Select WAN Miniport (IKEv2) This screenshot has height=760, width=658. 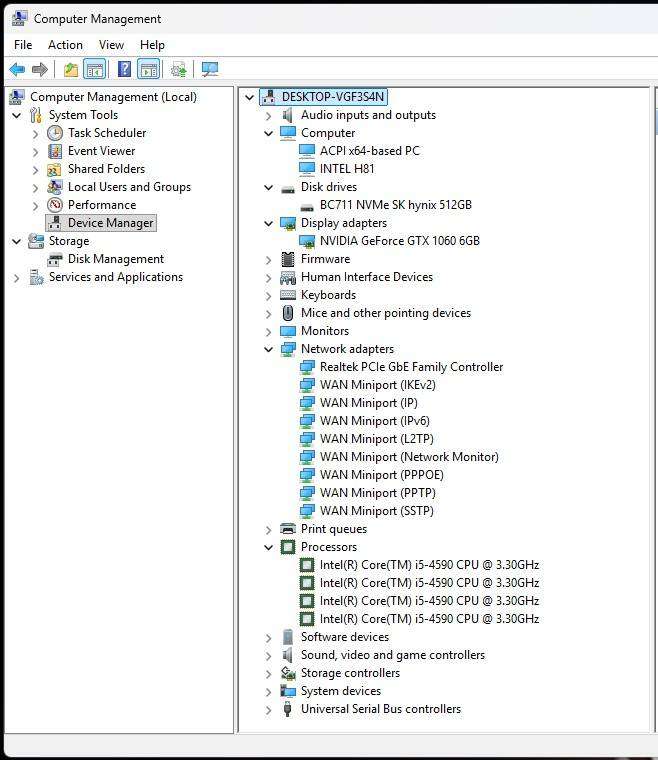coord(377,385)
